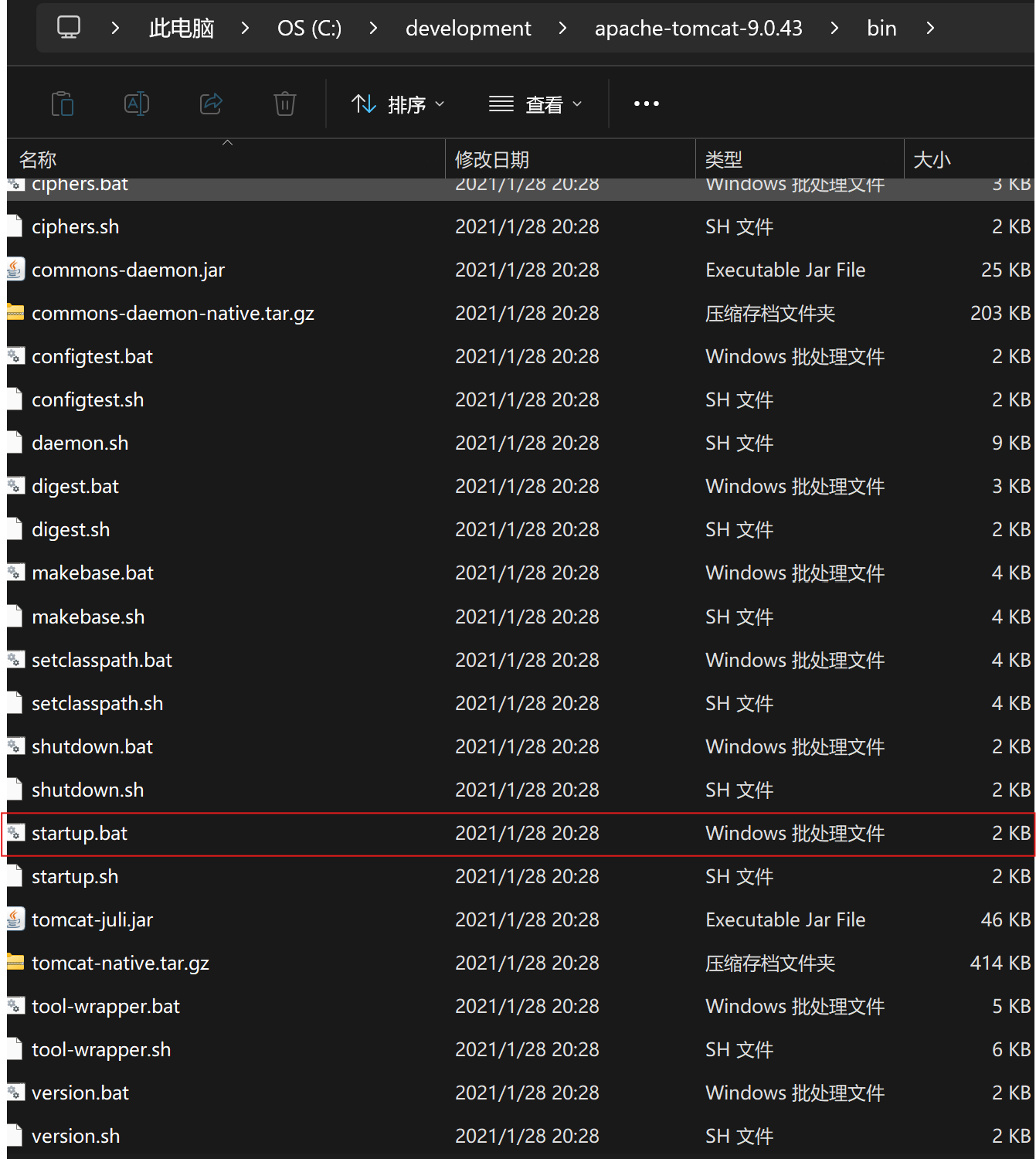Sort by 名称 column header

coord(226,159)
